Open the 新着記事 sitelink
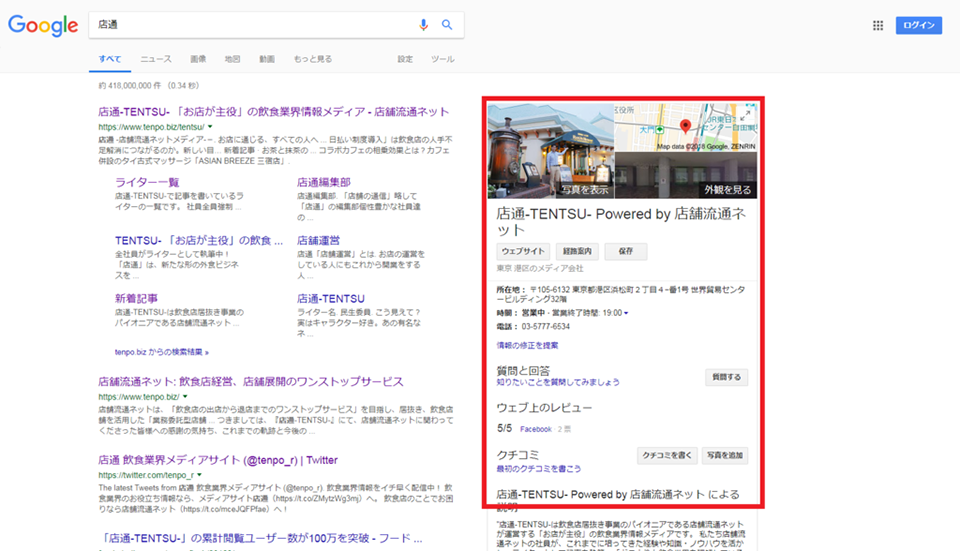The image size is (960, 551). (x=137, y=299)
